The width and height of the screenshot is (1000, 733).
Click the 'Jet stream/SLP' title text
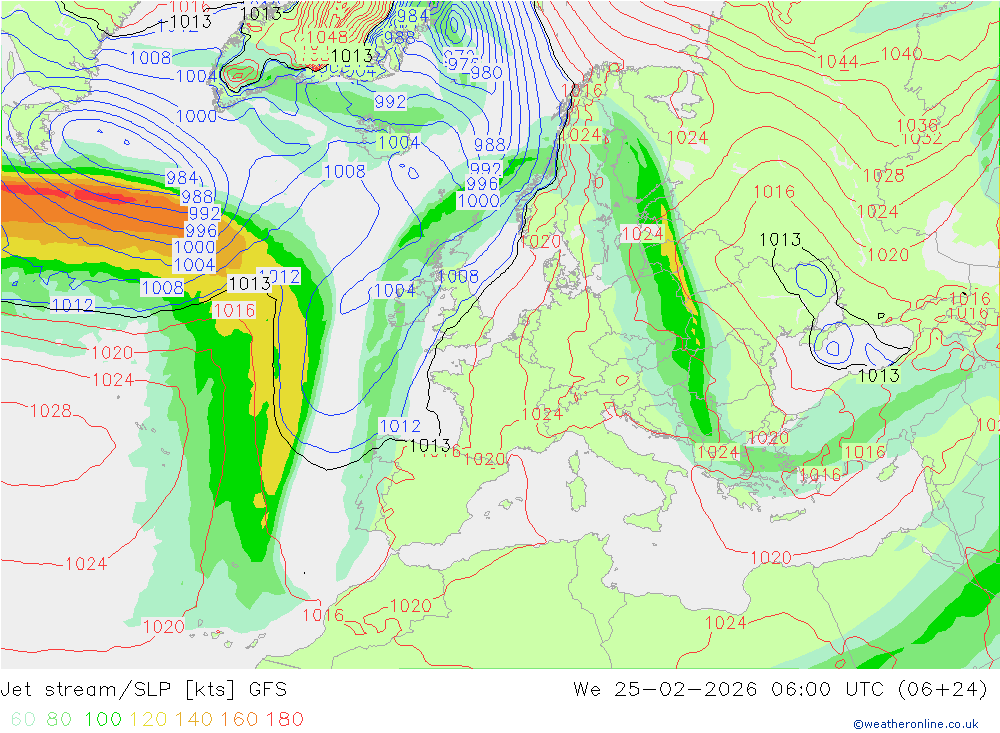(x=85, y=690)
